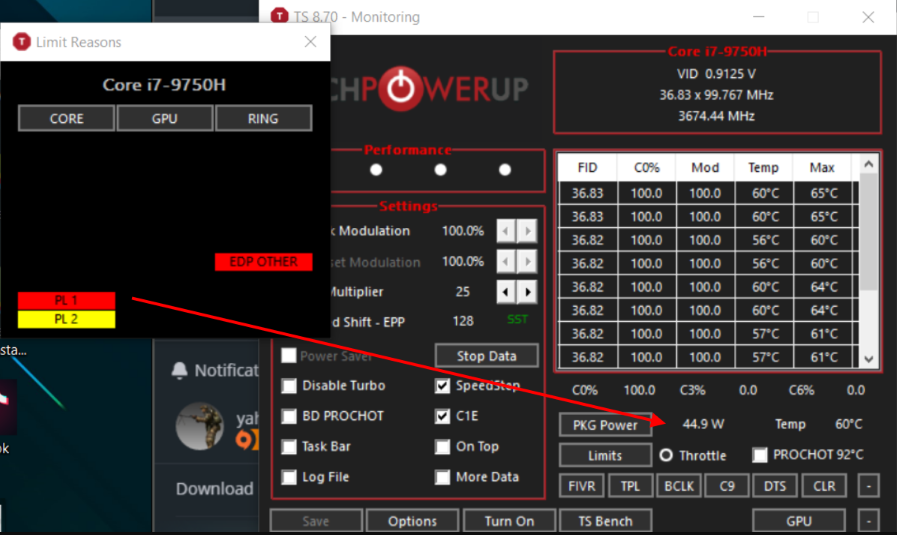Open the Options button
The image size is (897, 535).
[x=412, y=521]
